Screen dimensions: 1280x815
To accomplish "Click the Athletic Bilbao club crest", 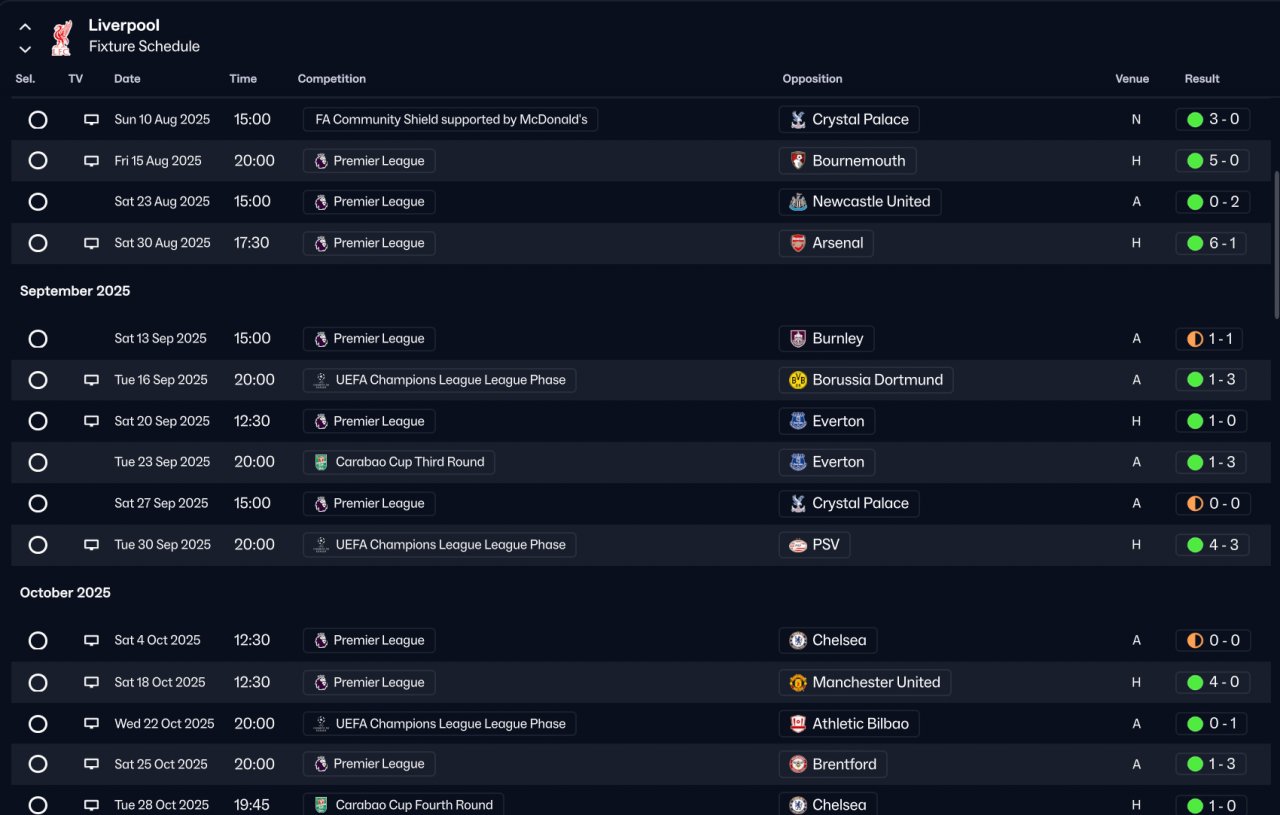I will 798,724.
